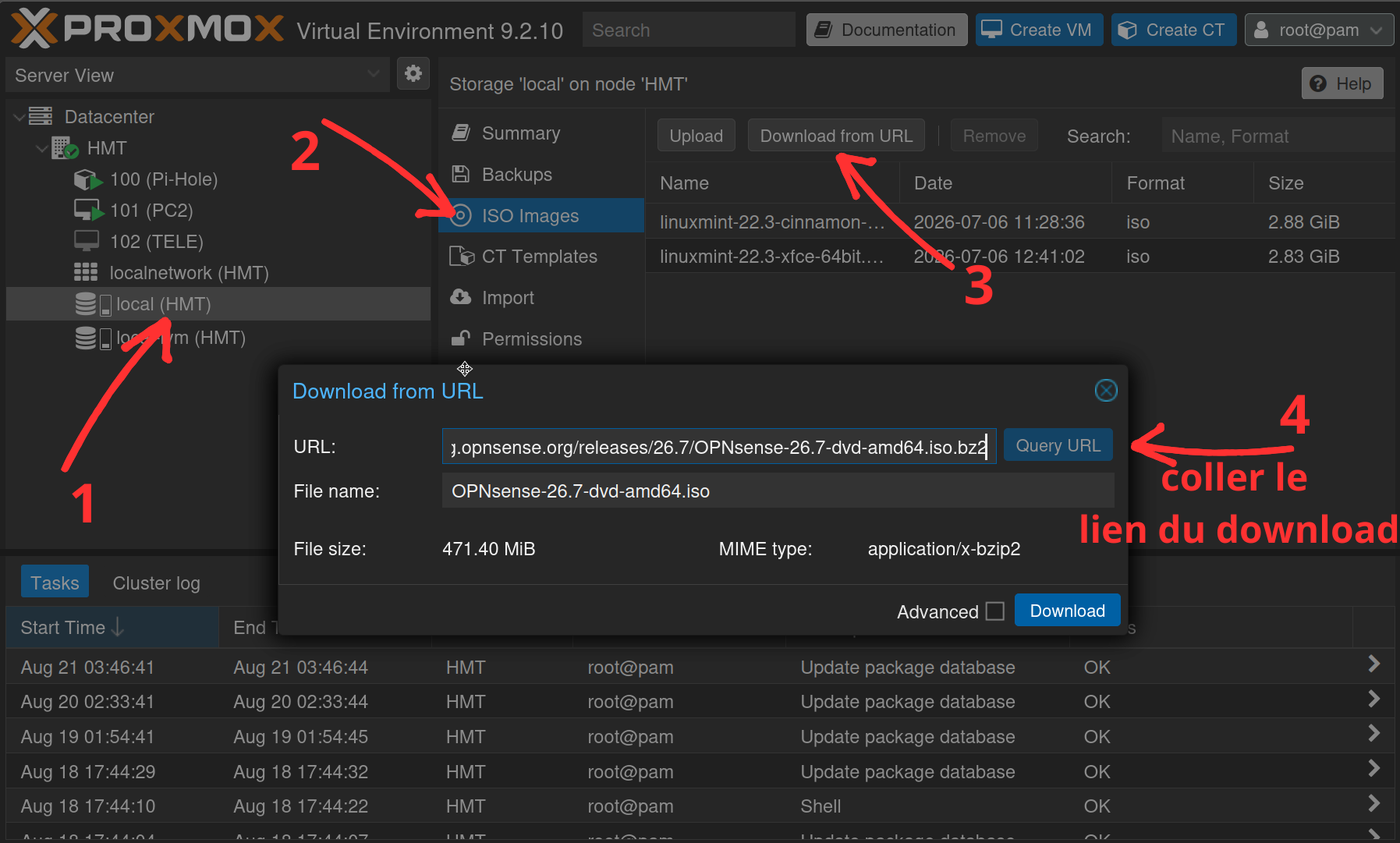Enable the Advanced checkbox
The height and width of the screenshot is (843, 1400).
click(994, 611)
